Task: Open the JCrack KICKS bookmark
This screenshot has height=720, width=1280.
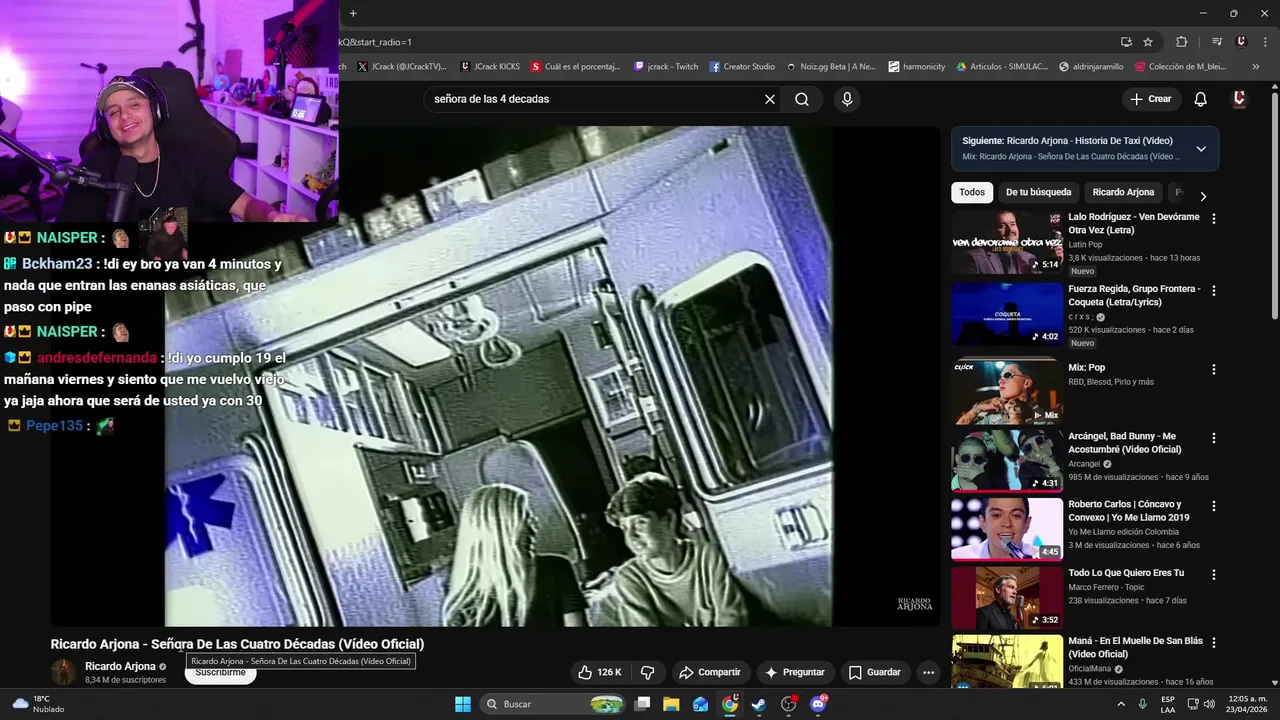Action: (490, 67)
